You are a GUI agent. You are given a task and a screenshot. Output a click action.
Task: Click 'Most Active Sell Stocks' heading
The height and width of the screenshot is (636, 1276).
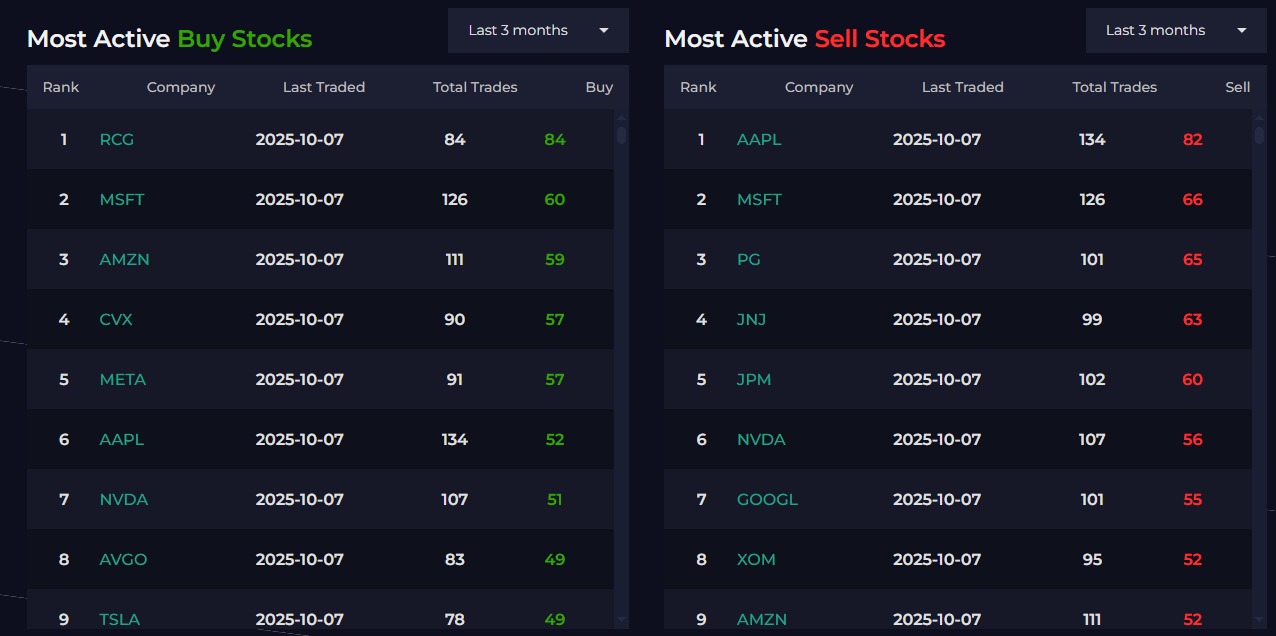coord(805,39)
